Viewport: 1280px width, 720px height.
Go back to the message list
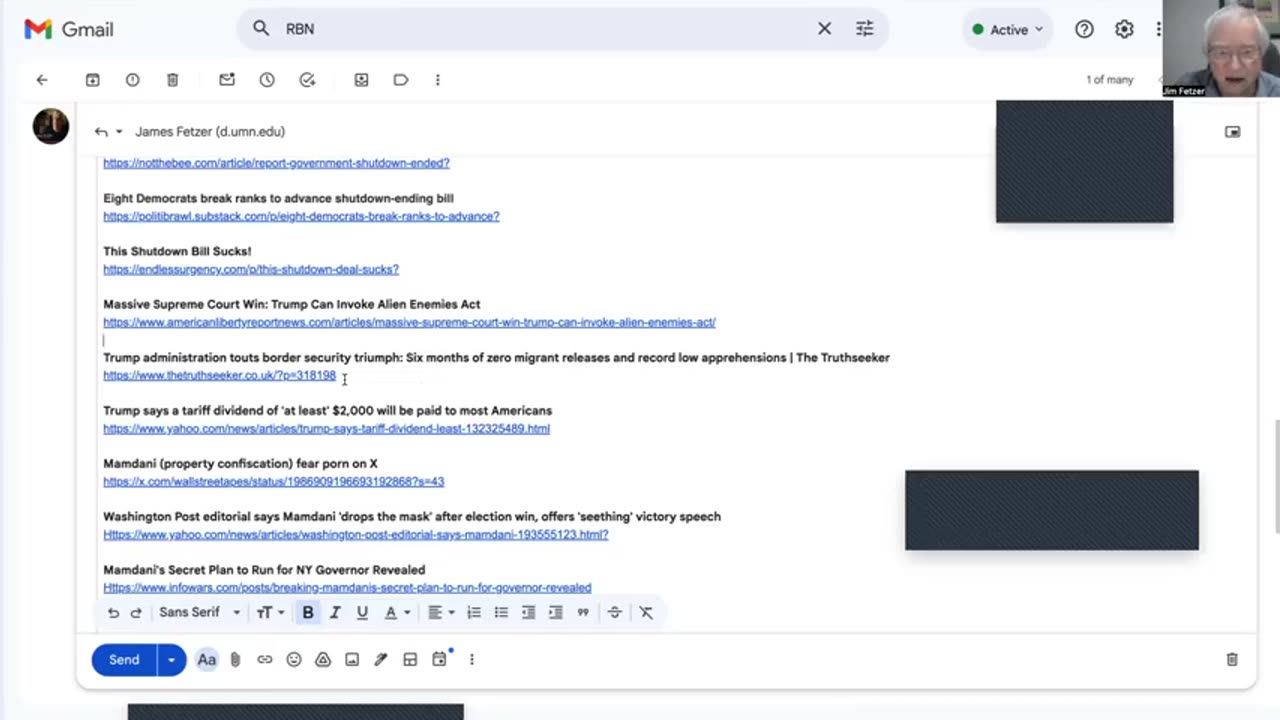[x=42, y=80]
